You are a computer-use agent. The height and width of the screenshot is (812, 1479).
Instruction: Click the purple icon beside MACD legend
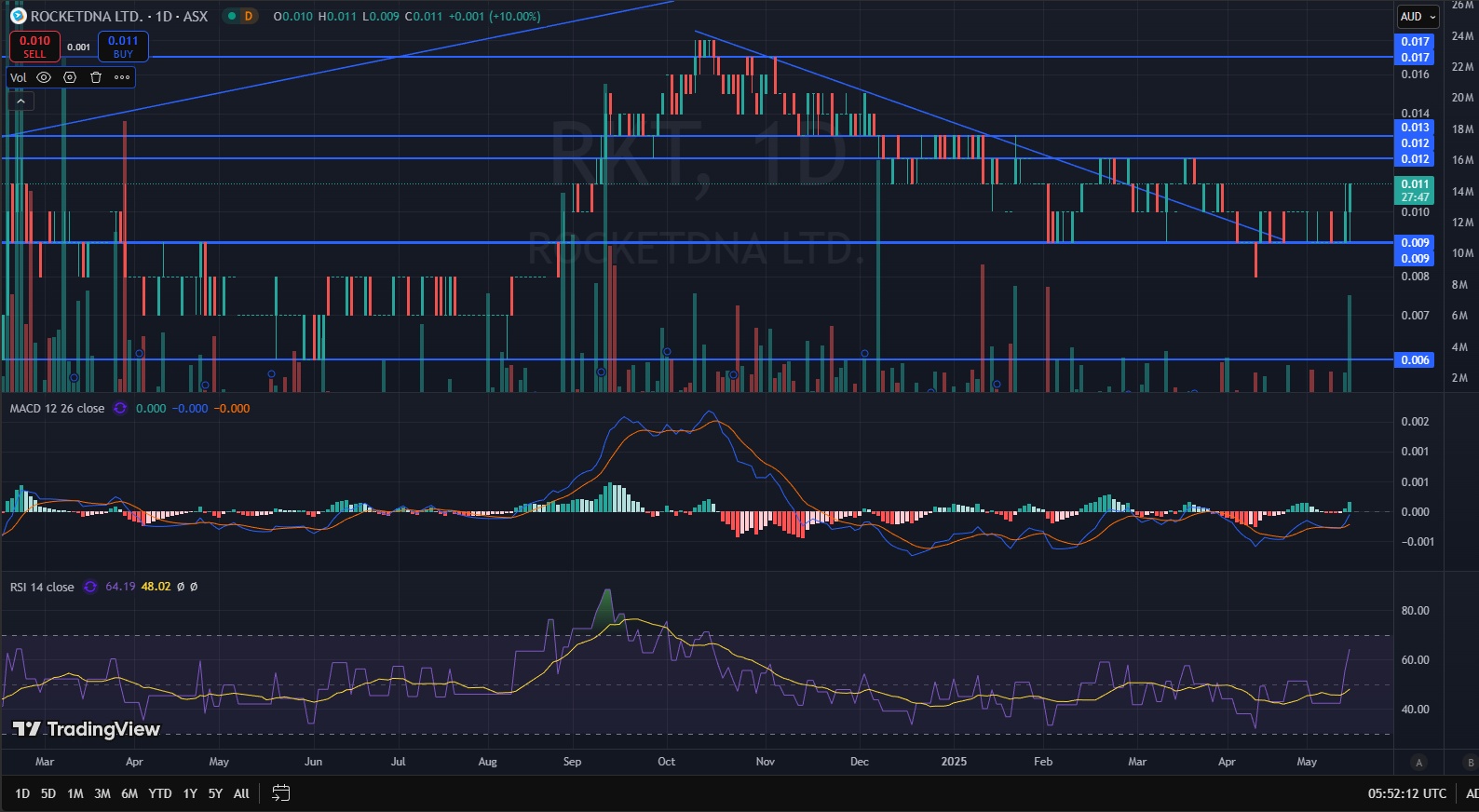point(120,409)
